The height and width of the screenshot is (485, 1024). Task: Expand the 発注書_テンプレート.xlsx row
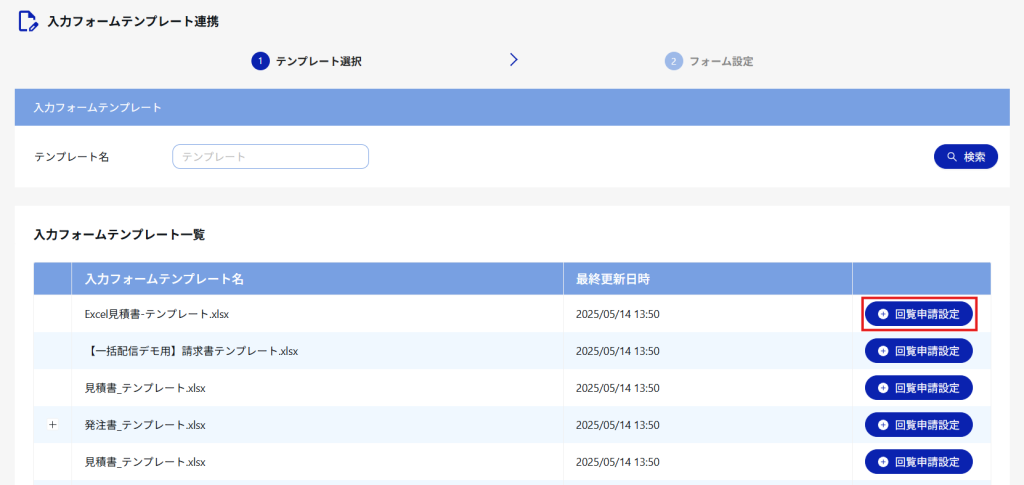click(x=53, y=425)
